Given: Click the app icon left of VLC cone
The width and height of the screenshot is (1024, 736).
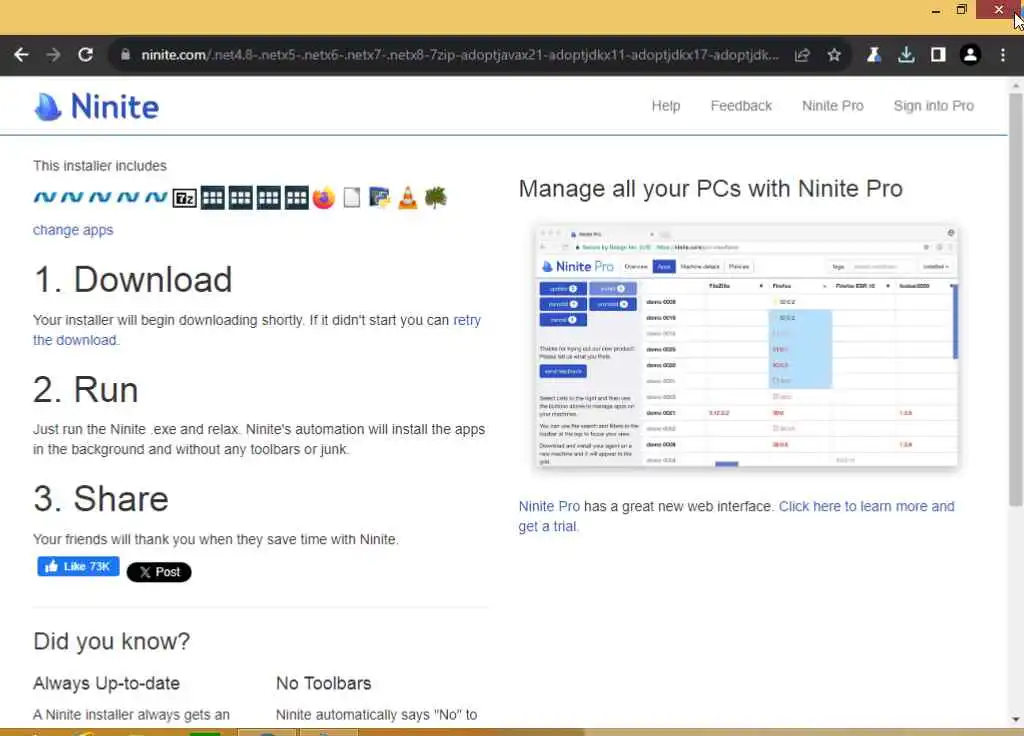Looking at the screenshot, I should 379,198.
